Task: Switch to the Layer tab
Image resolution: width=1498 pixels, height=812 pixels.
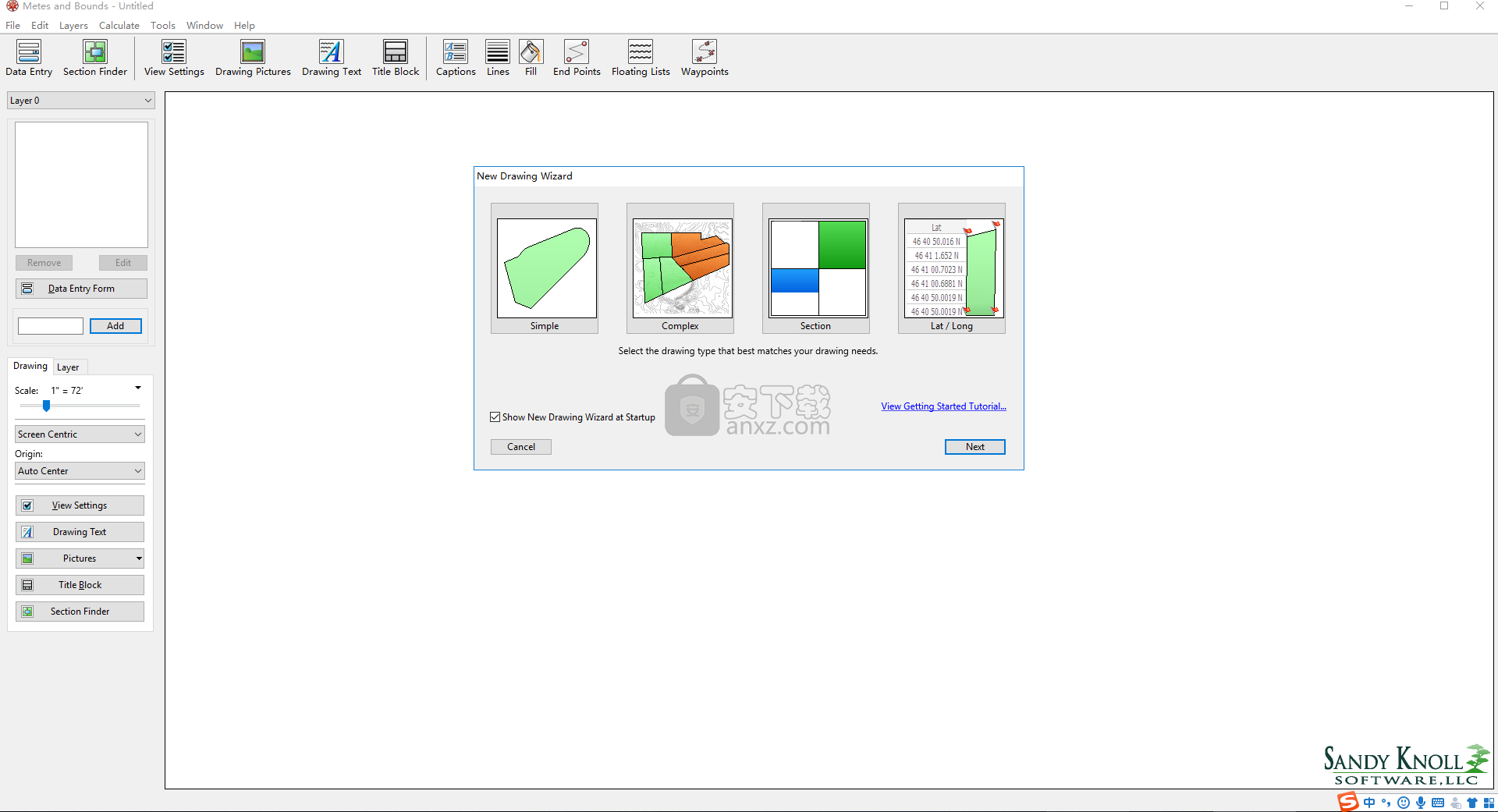Action: pos(68,367)
